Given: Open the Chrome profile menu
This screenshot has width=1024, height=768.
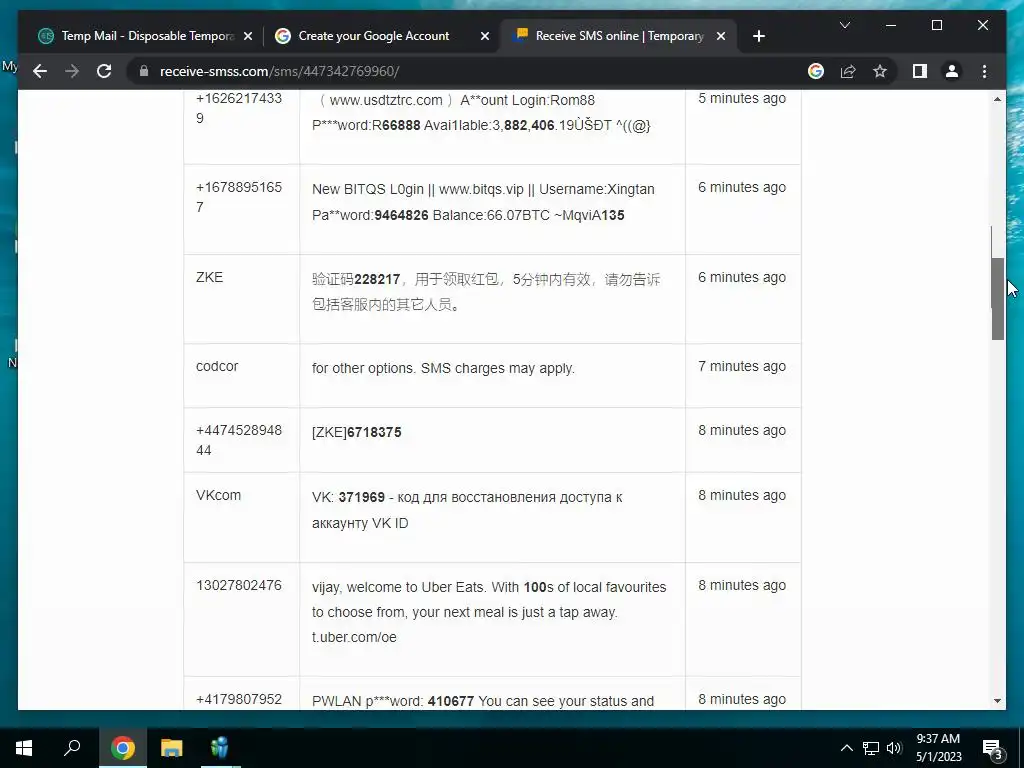Looking at the screenshot, I should [x=952, y=71].
